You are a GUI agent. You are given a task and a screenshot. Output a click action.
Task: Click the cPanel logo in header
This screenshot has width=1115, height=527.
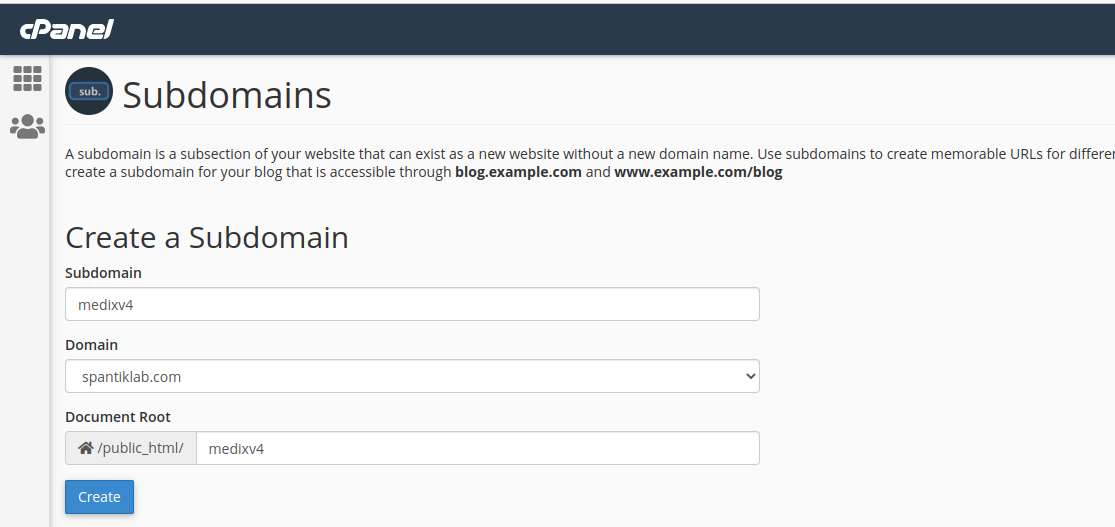point(66,29)
